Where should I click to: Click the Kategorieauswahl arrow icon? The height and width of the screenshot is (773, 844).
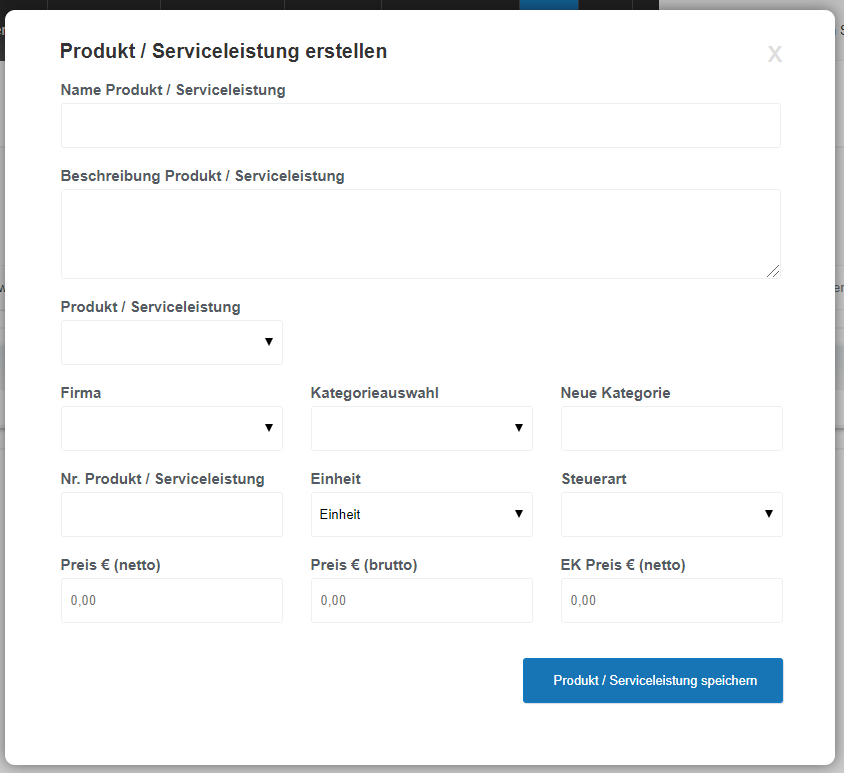point(519,428)
